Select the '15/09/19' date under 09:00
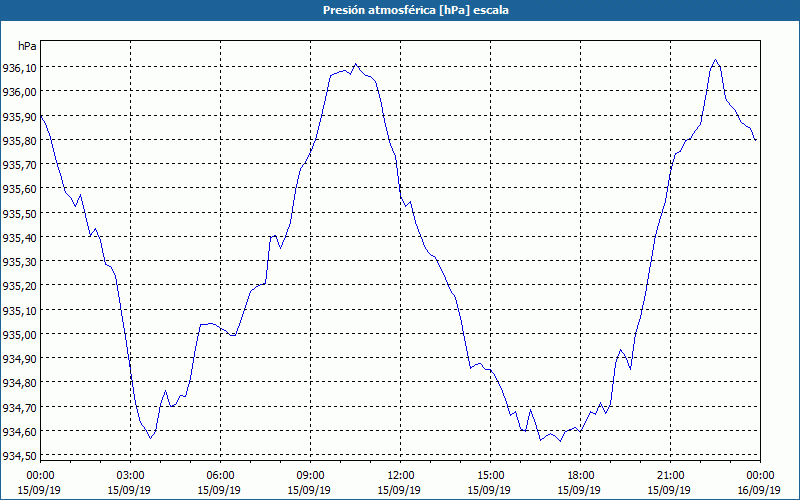The image size is (800, 500). [x=309, y=490]
